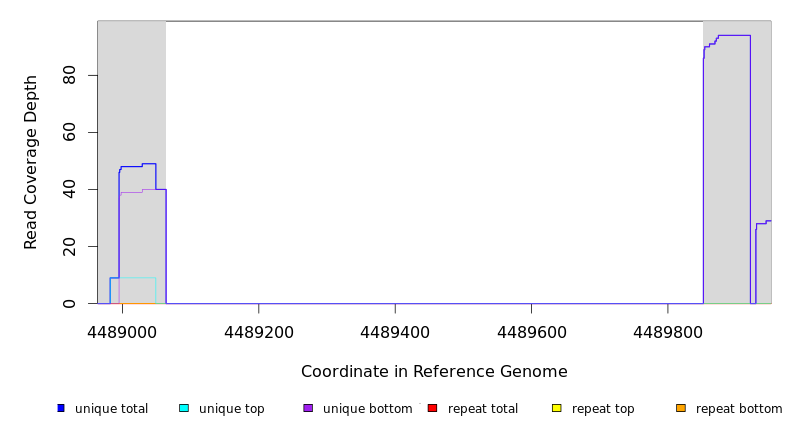Image resolution: width=792 pixels, height=432 pixels.
Task: Click the "Coordinate in Reference Genome" axis title
Action: click(434, 372)
